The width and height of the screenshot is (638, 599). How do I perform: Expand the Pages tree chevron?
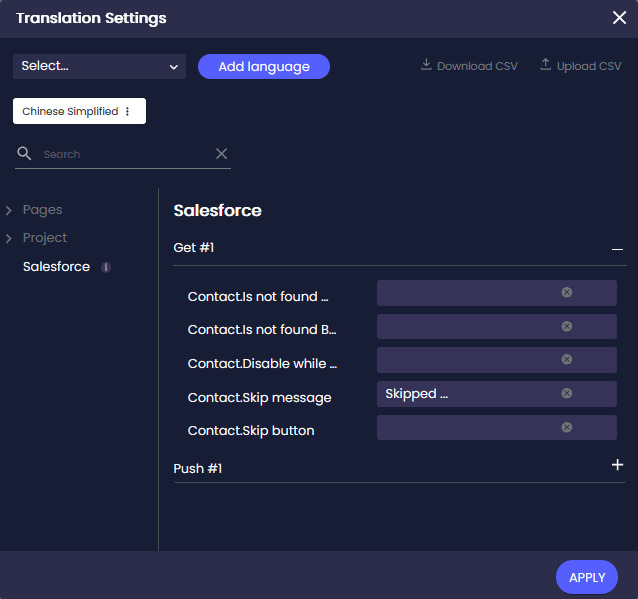tap(9, 210)
